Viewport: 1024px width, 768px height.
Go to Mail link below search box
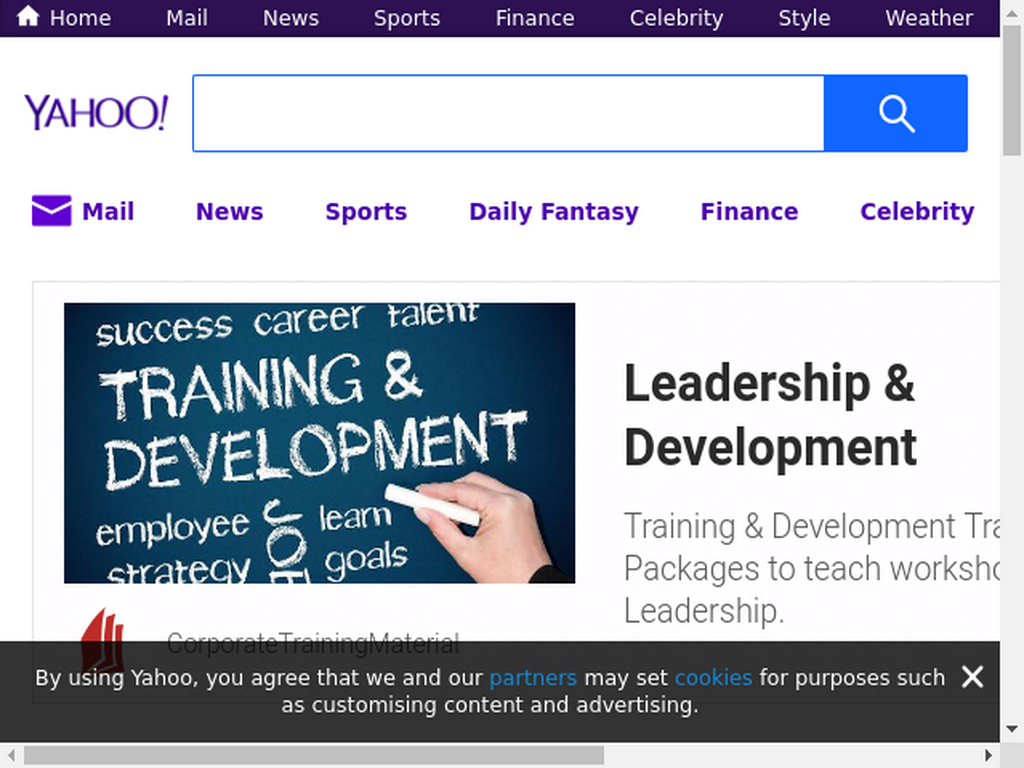[108, 211]
